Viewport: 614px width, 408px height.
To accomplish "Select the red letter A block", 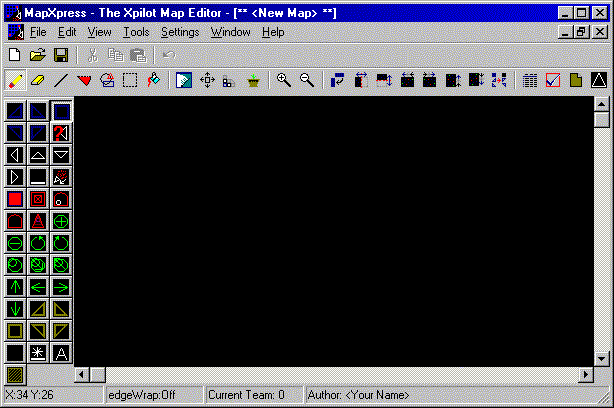I will pyautogui.click(x=38, y=220).
